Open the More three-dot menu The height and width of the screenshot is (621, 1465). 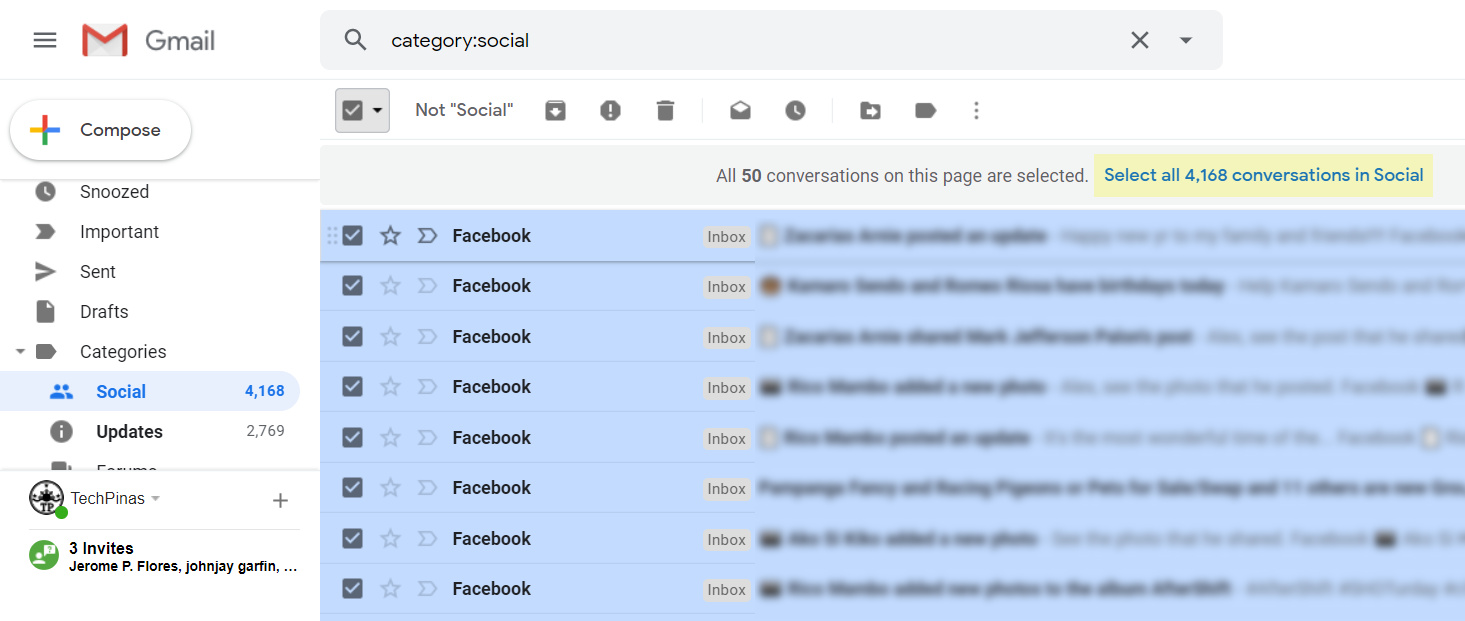coord(977,110)
